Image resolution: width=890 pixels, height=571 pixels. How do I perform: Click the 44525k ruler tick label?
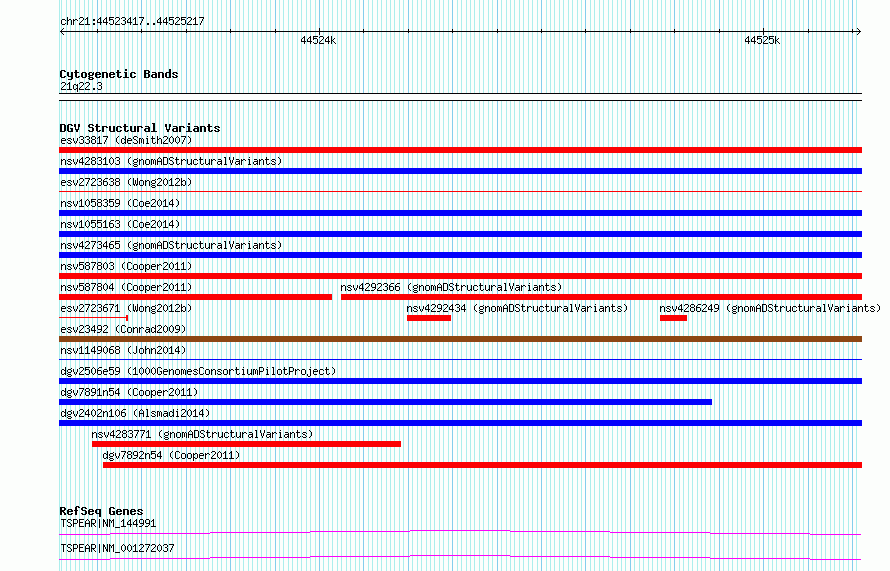[762, 40]
